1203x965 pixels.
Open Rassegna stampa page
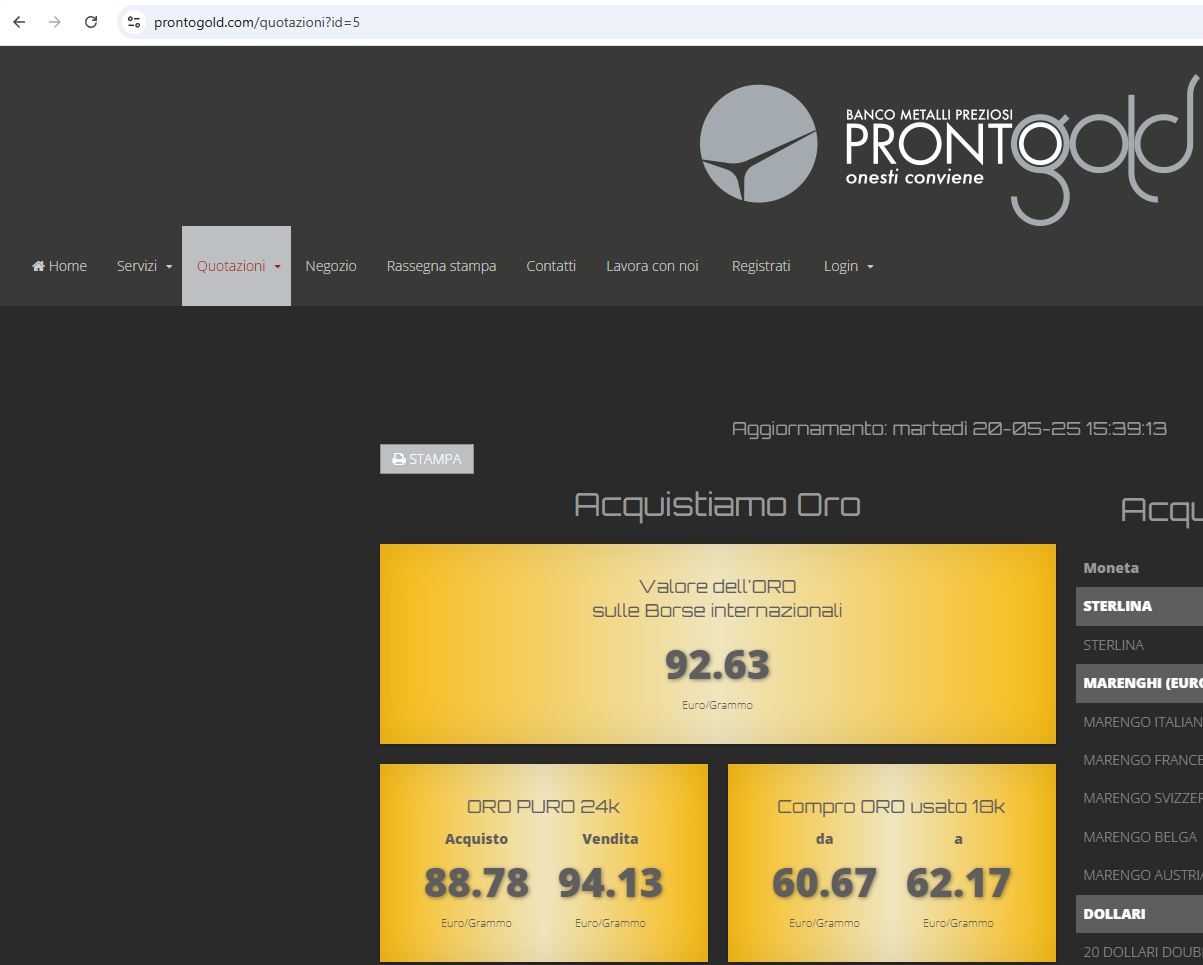(x=441, y=266)
